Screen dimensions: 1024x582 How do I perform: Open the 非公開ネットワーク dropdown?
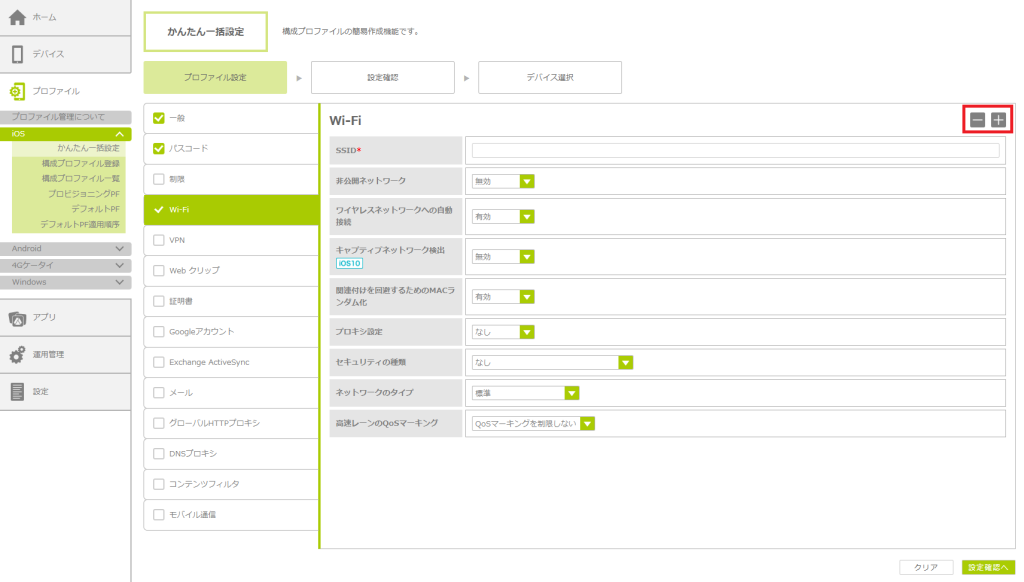click(526, 181)
